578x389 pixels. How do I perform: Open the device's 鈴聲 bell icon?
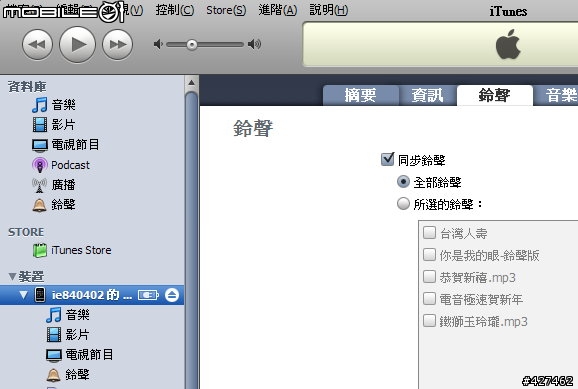[x=53, y=375]
